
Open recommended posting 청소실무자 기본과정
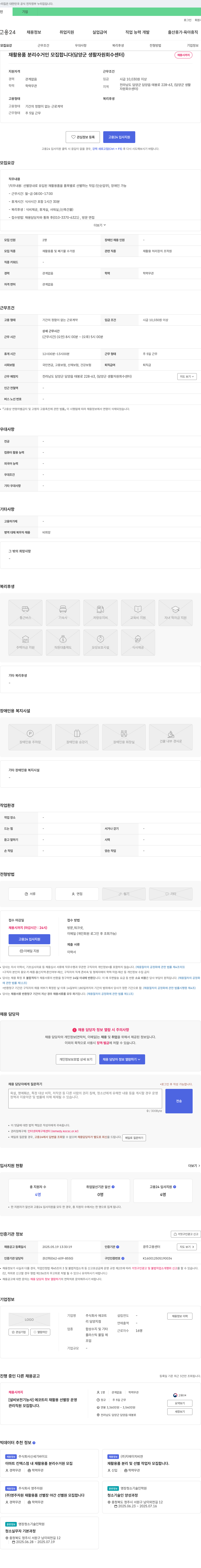21,1531
